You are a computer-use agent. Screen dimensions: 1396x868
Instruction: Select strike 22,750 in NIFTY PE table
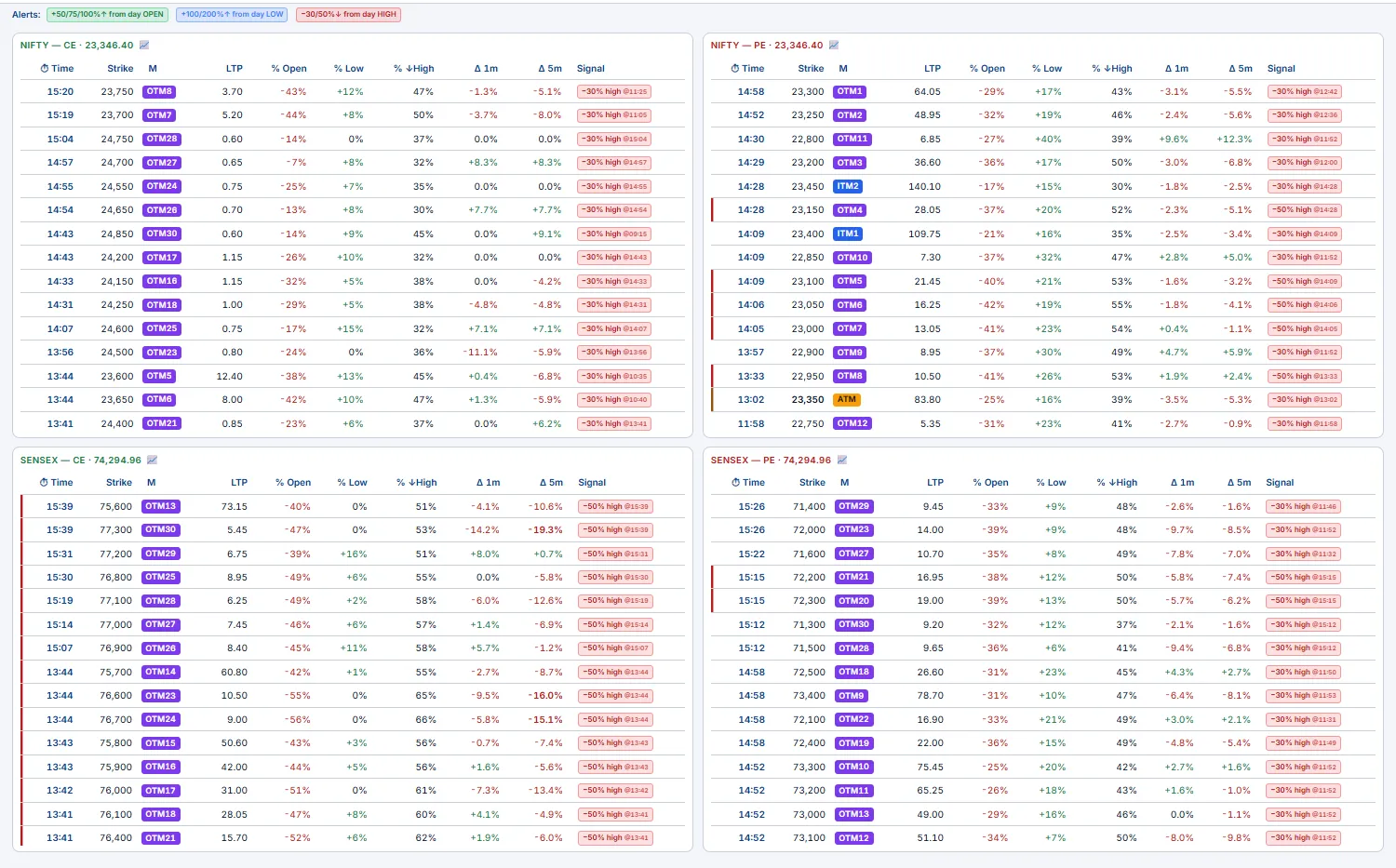coord(808,423)
